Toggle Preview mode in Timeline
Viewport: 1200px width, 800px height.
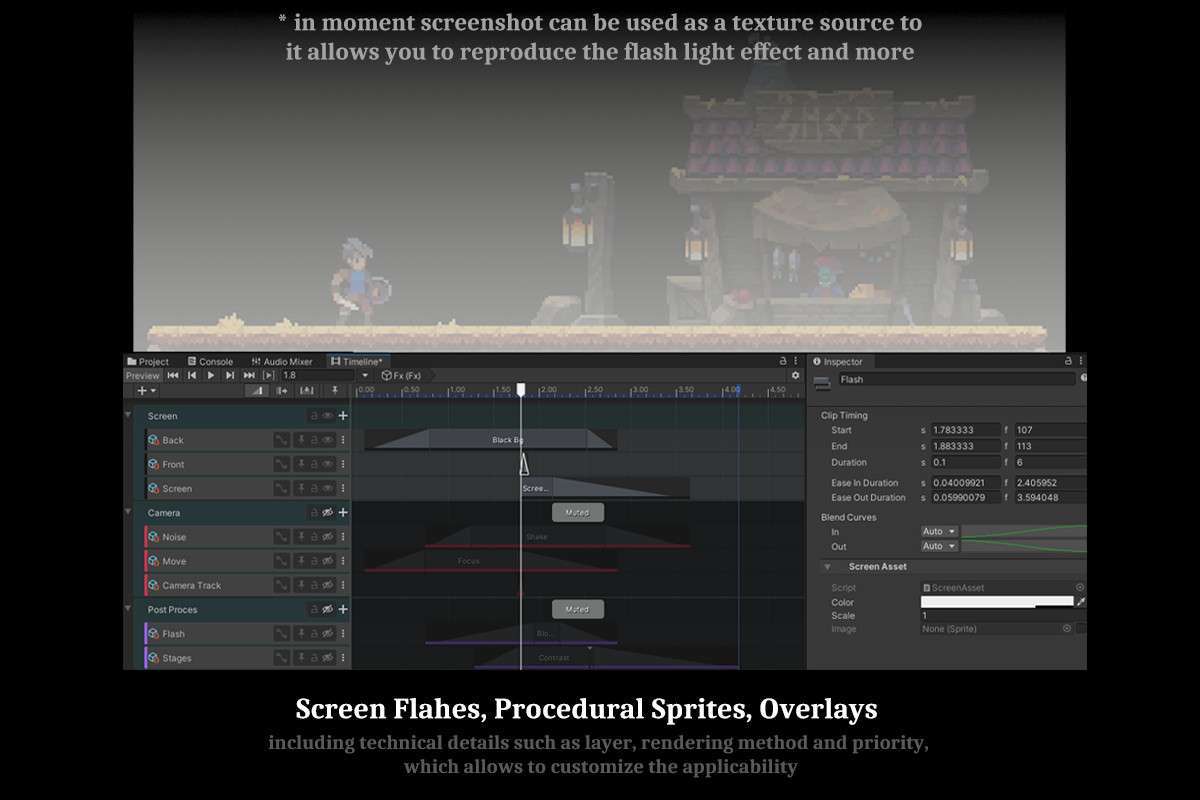(143, 376)
